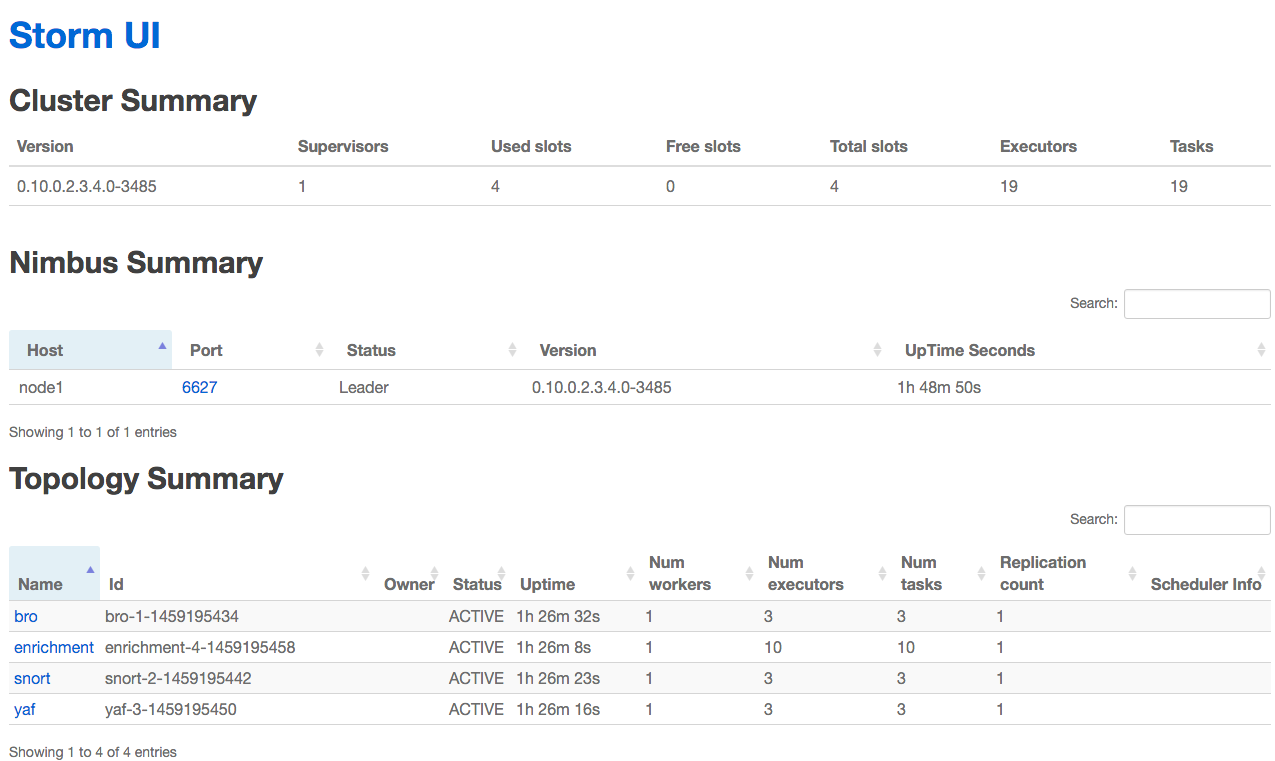
Task: Click the sort arrows on Status column
Action: (x=513, y=350)
